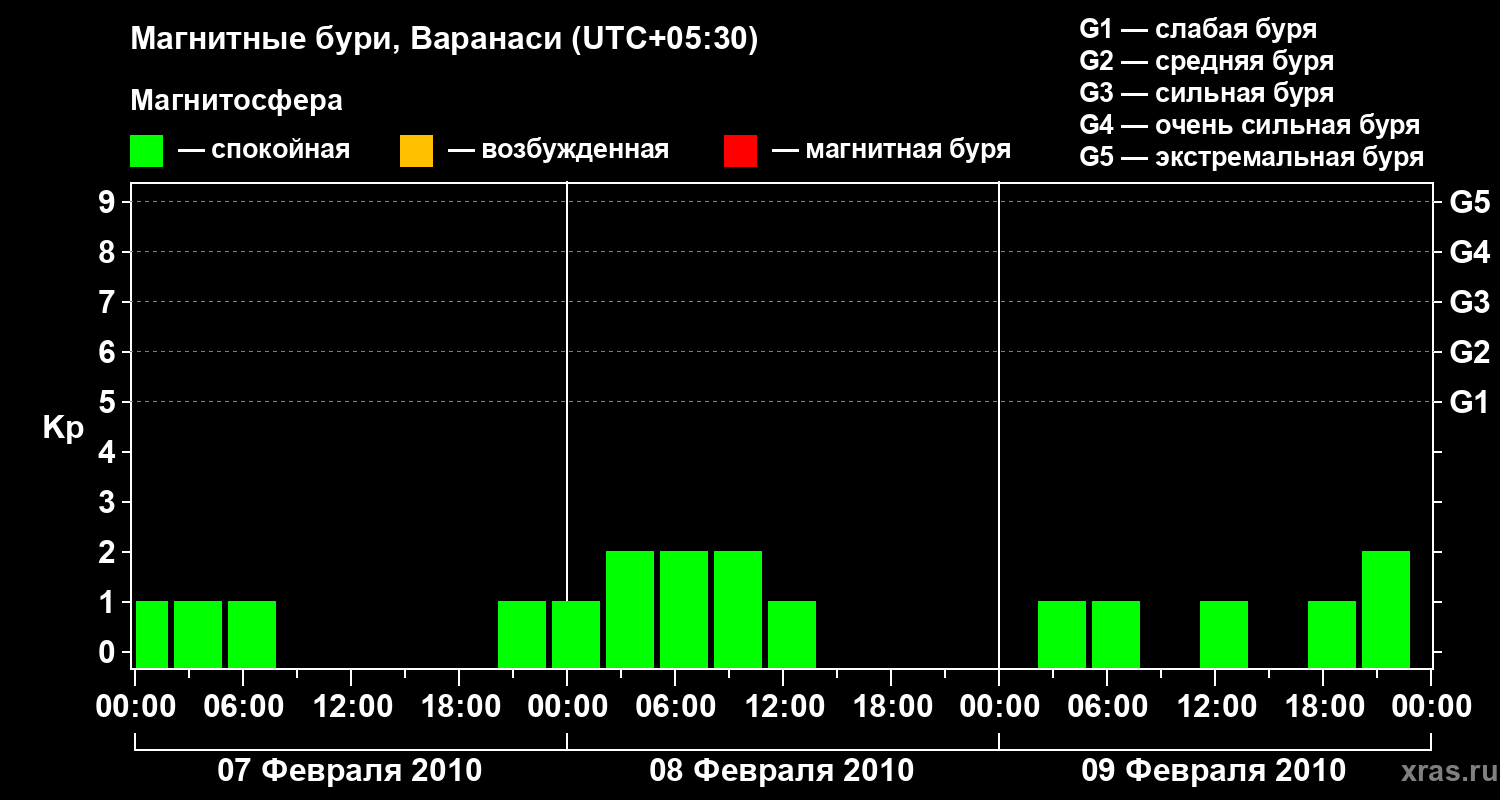Click the '12:00' tick label for 08 February
Viewport: 1500px width, 800px height.
[783, 706]
